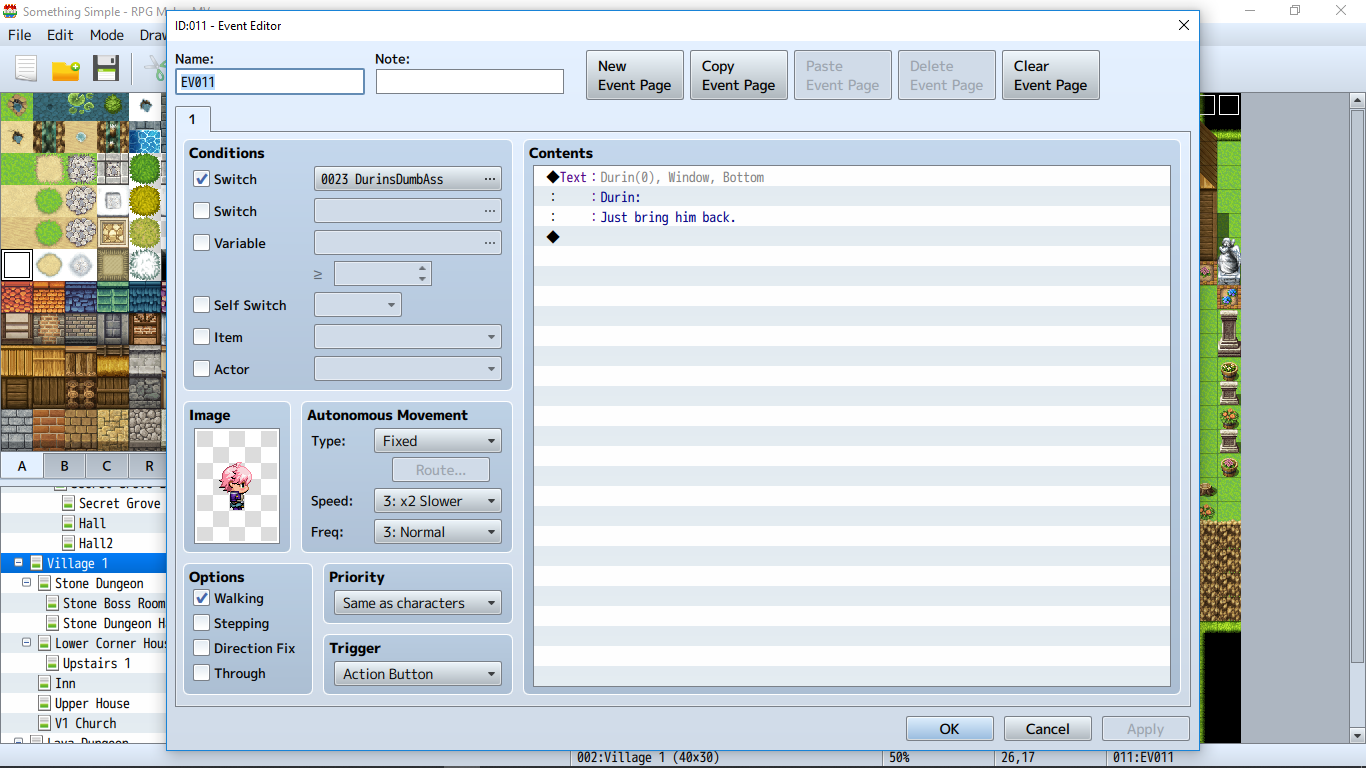
Task: Open the Speed dropdown
Action: tap(438, 501)
